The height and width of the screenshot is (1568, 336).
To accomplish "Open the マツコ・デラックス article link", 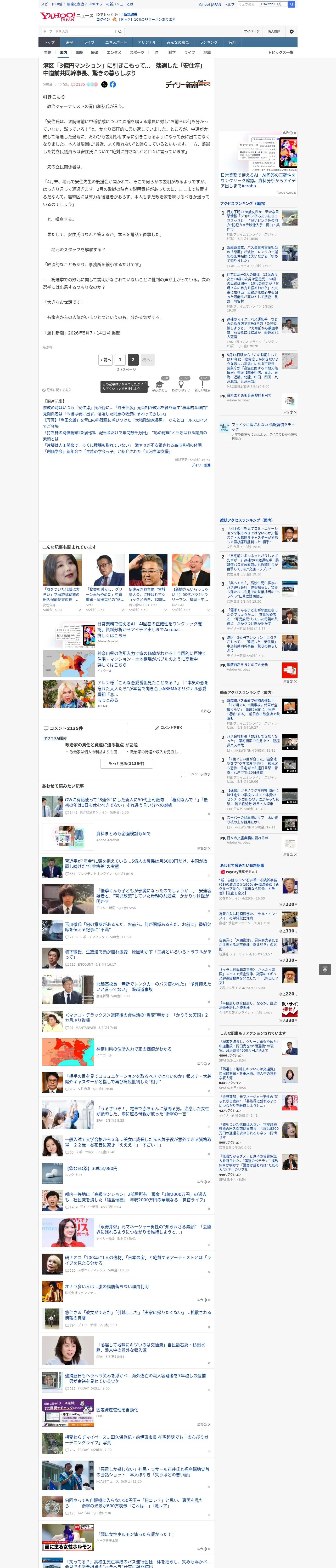I will (x=136, y=1018).
